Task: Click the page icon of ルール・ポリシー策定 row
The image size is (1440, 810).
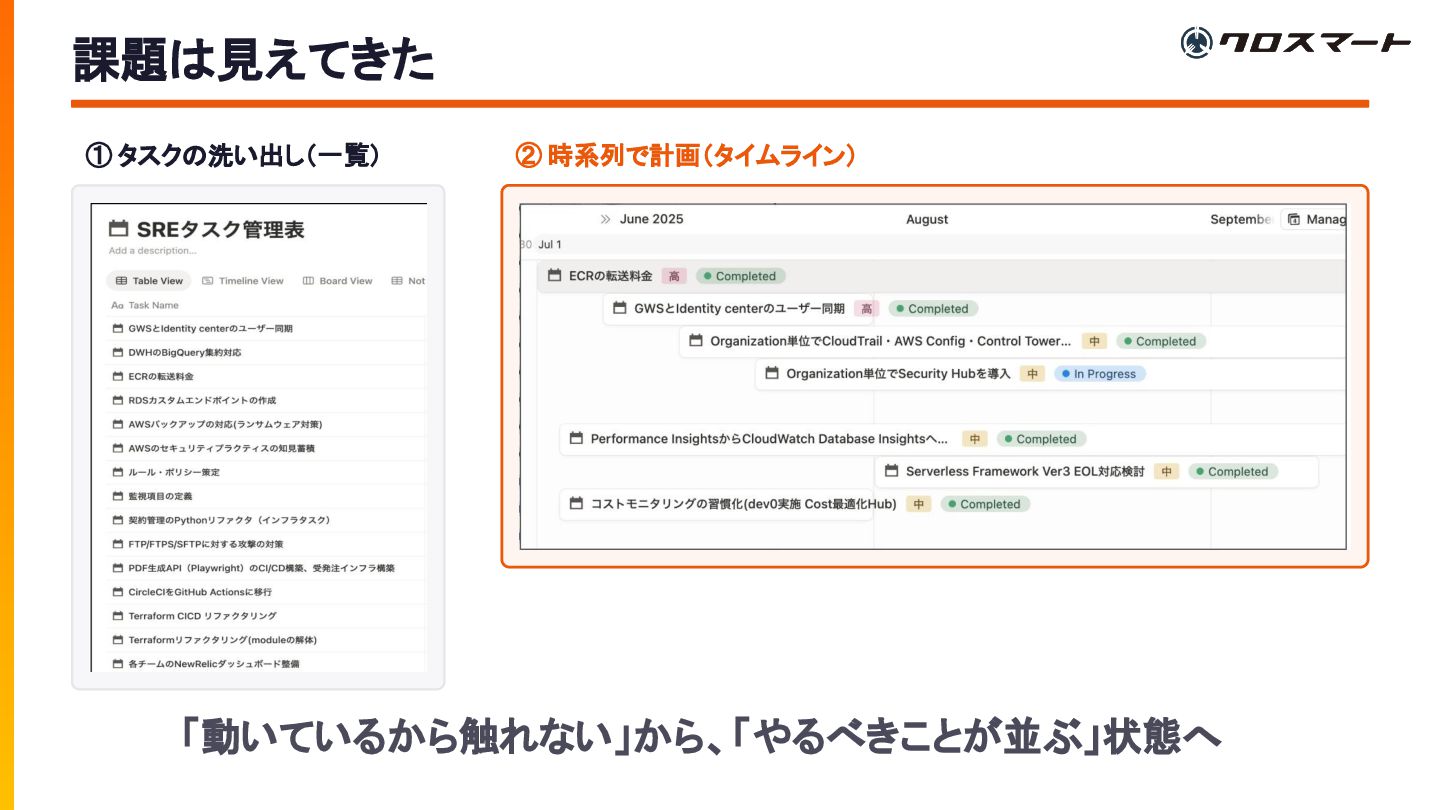Action: [117, 472]
